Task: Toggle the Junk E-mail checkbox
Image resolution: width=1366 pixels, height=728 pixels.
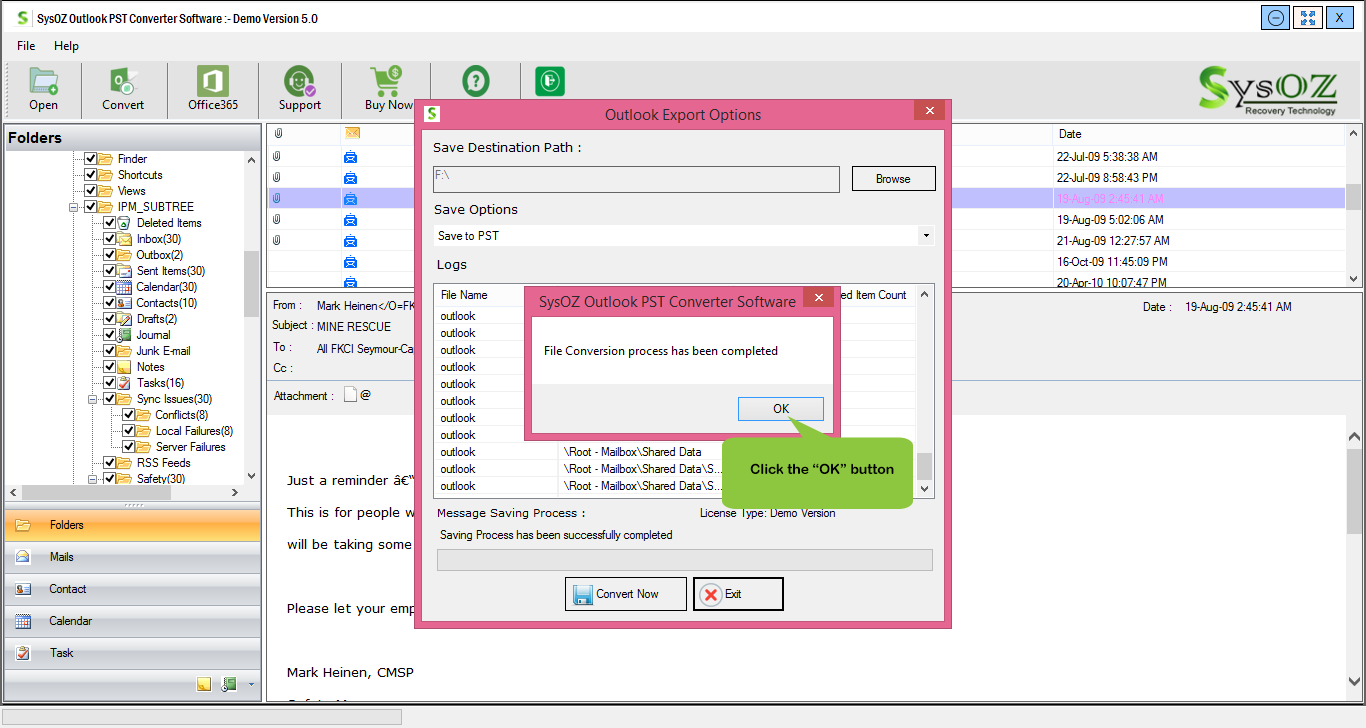Action: pos(110,351)
